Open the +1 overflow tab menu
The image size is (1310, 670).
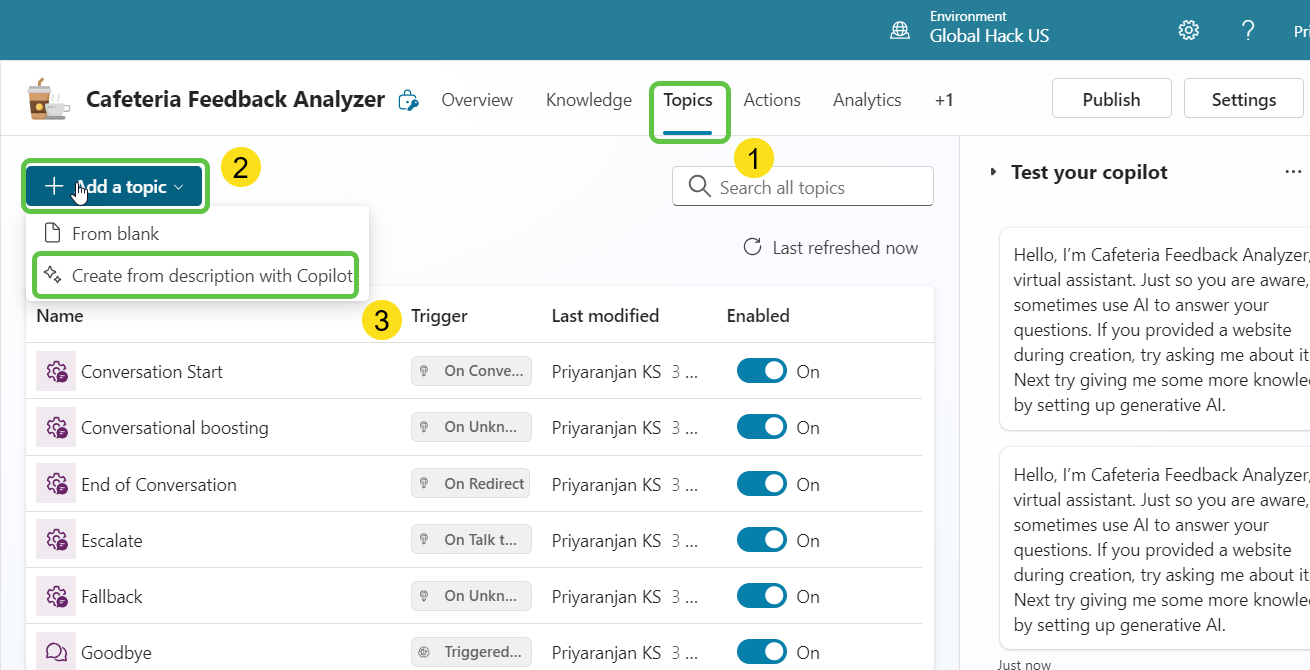pos(944,99)
